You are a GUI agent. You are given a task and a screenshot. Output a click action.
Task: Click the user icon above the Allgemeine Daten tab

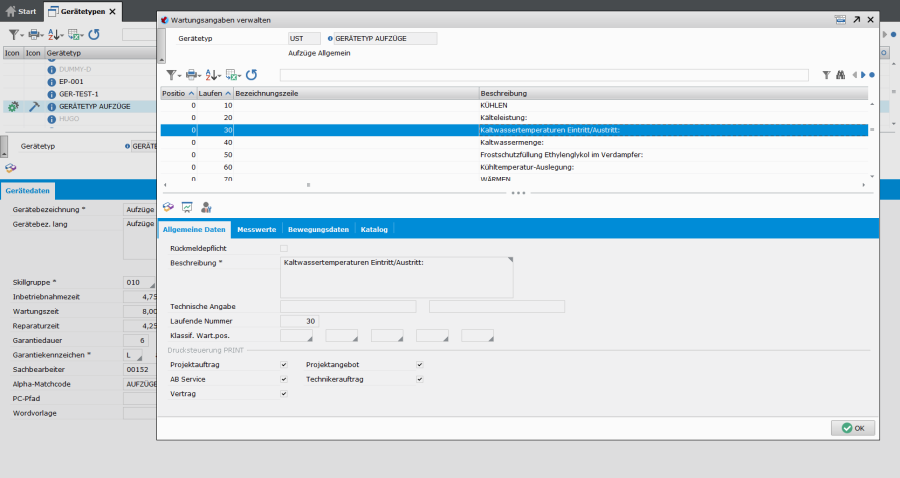[x=206, y=207]
